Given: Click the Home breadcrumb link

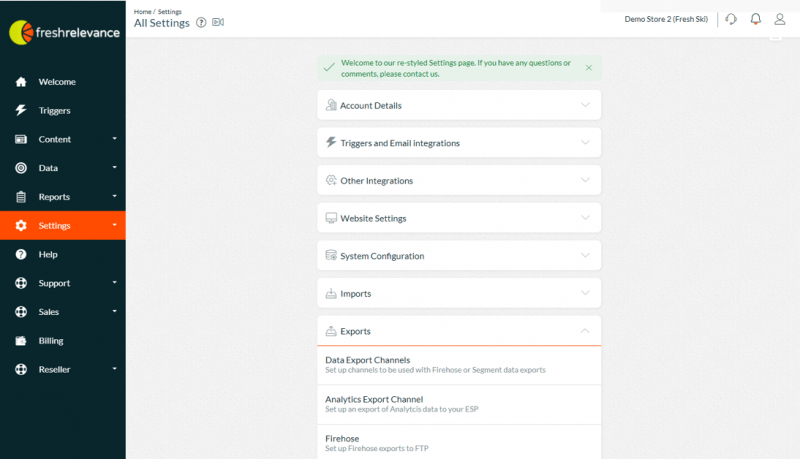Looking at the screenshot, I should (x=142, y=12).
